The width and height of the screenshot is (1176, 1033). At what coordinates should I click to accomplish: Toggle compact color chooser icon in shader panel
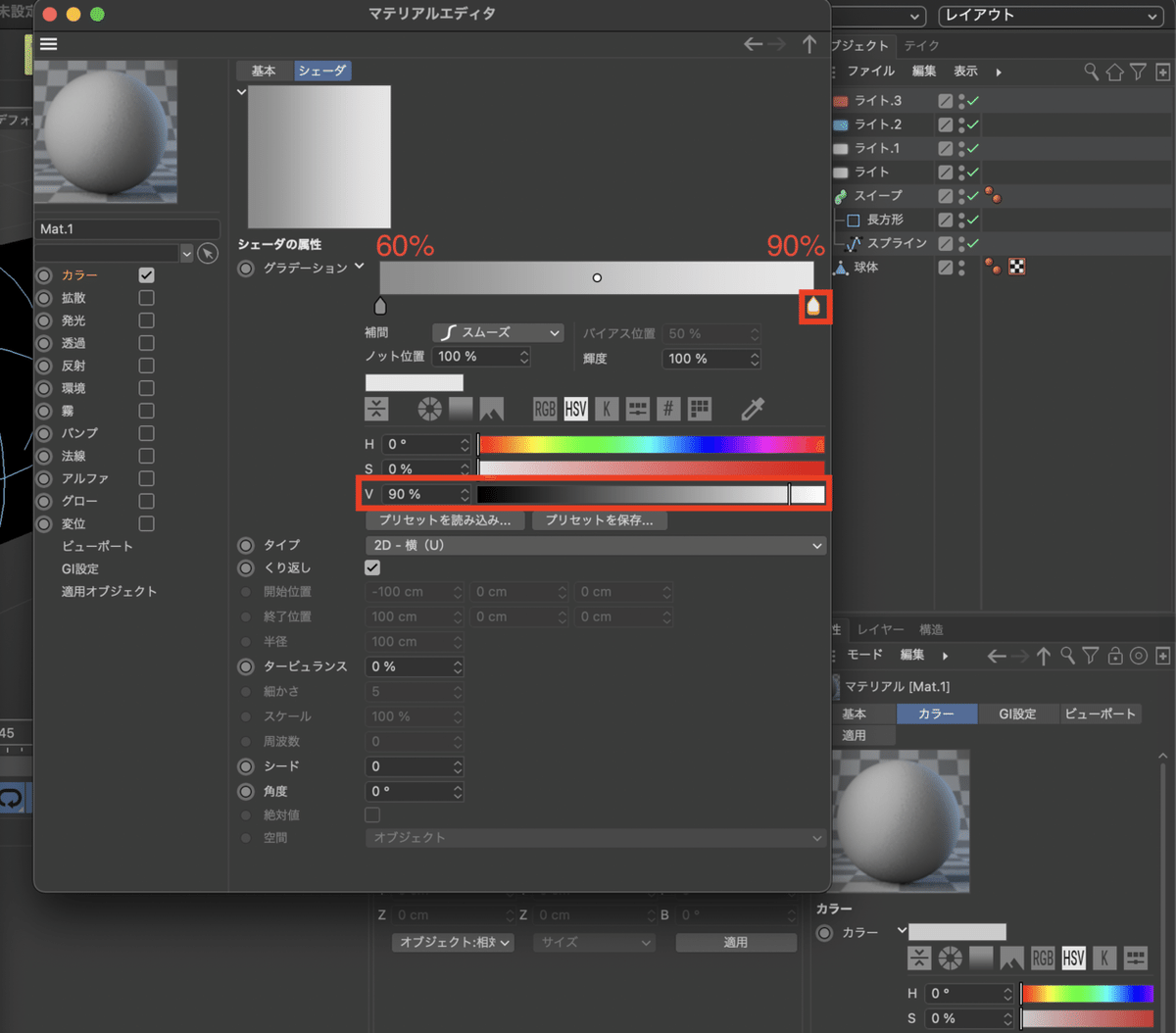[x=376, y=409]
